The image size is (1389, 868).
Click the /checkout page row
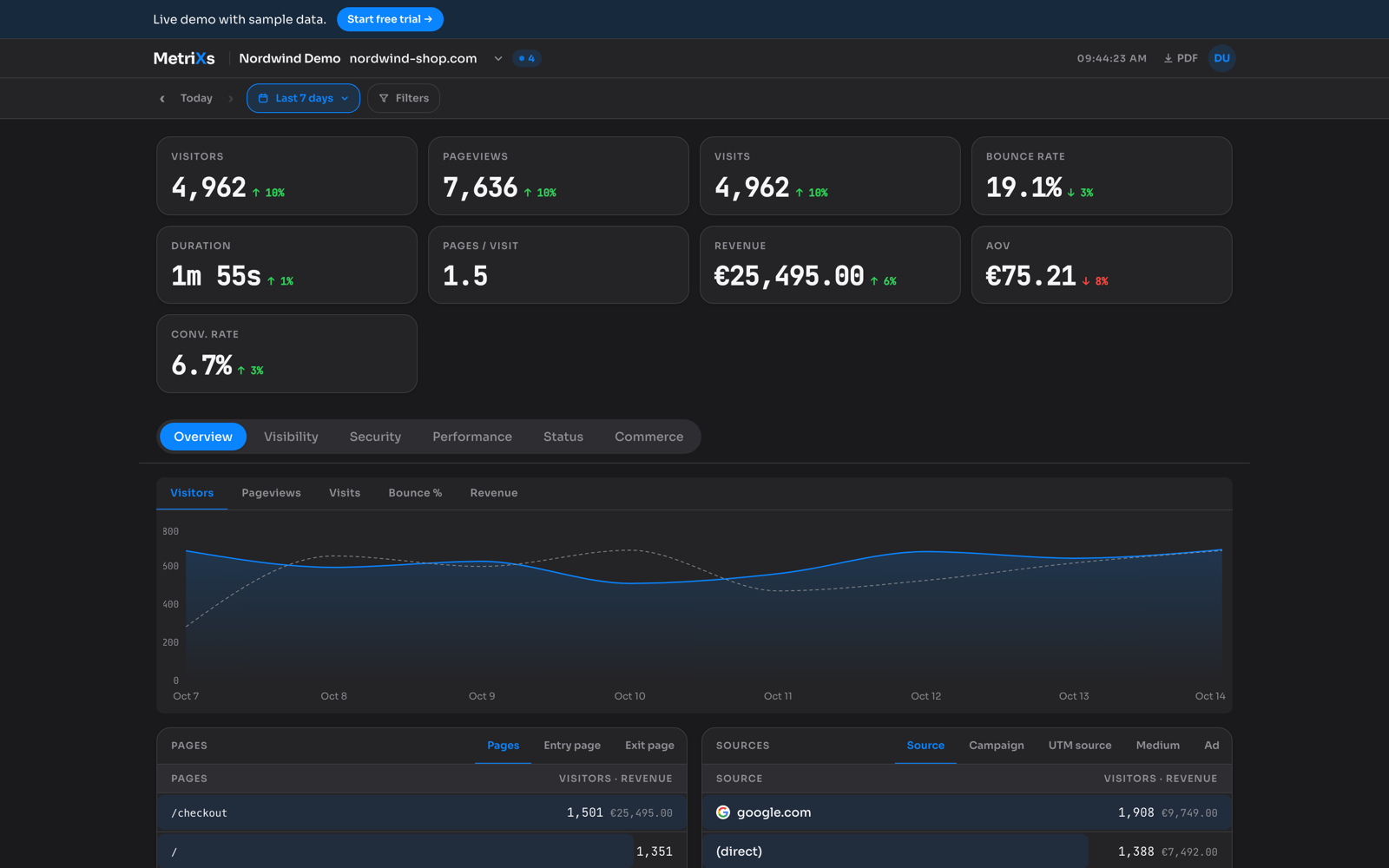click(x=422, y=813)
